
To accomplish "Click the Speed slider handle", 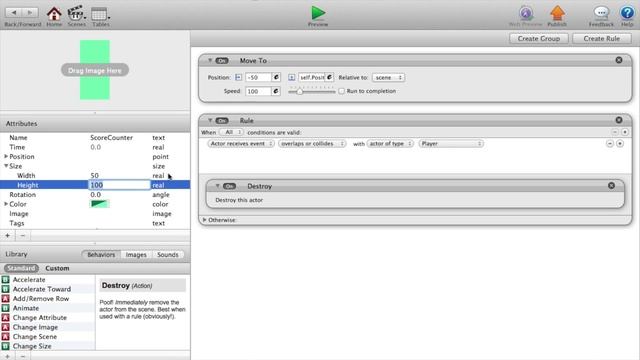I will point(300,91).
